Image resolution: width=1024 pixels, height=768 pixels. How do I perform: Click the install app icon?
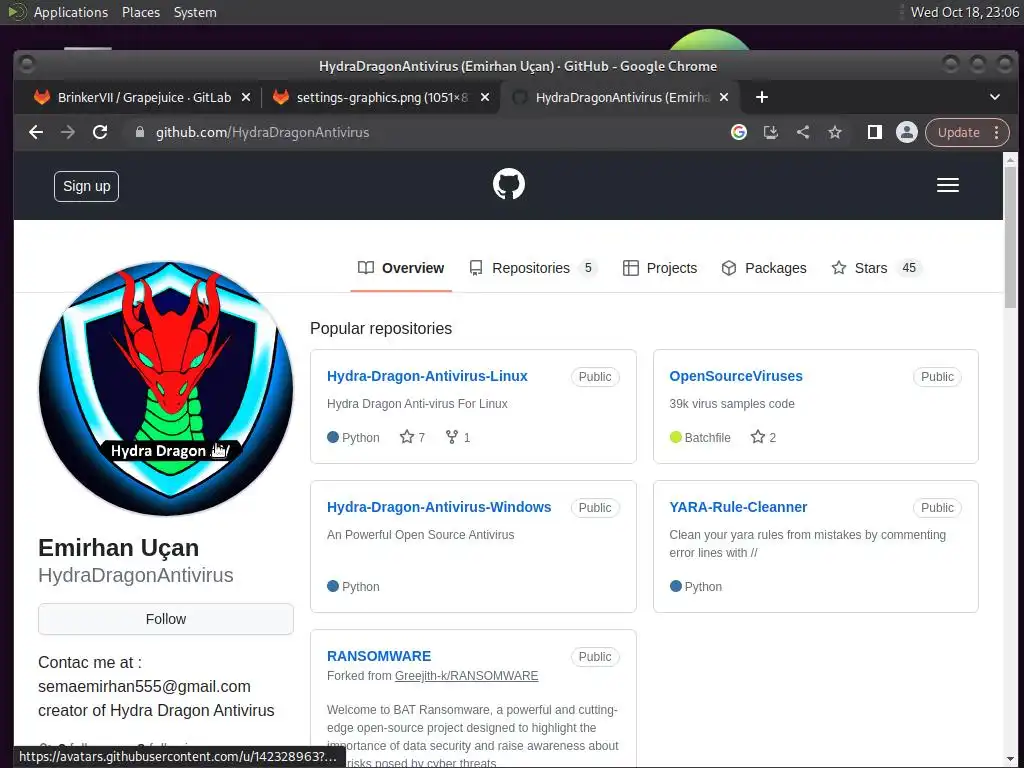pos(771,133)
